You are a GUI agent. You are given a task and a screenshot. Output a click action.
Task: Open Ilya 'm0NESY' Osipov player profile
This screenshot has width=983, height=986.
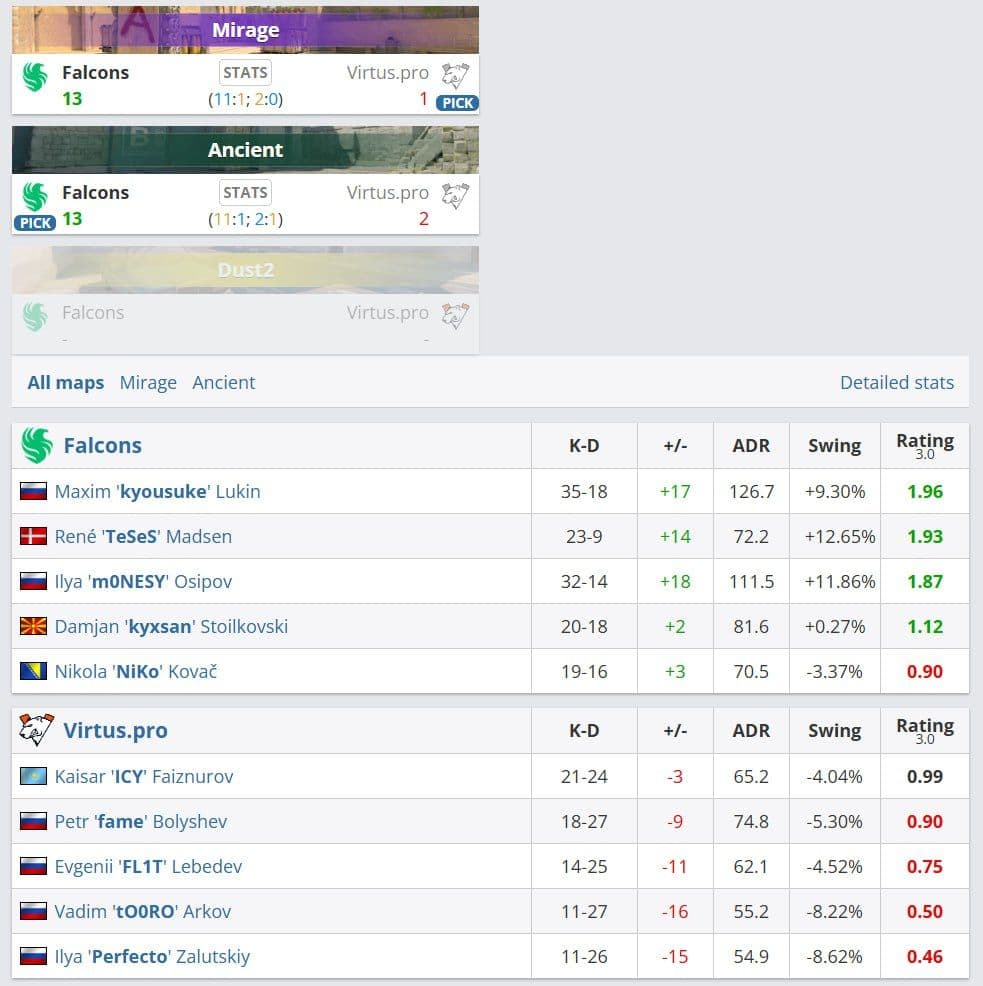coord(143,581)
